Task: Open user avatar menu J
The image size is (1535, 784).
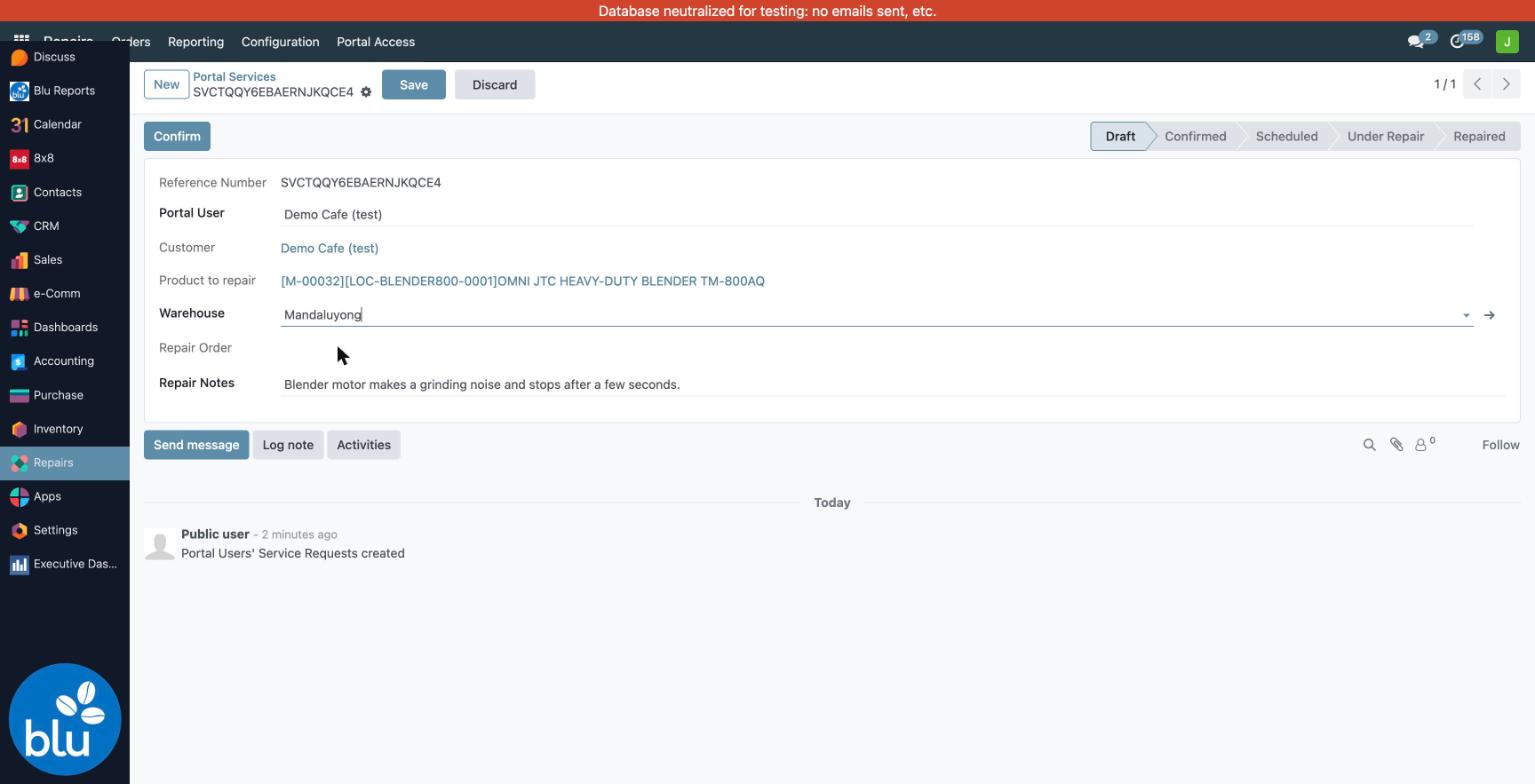Action: 1507,41
